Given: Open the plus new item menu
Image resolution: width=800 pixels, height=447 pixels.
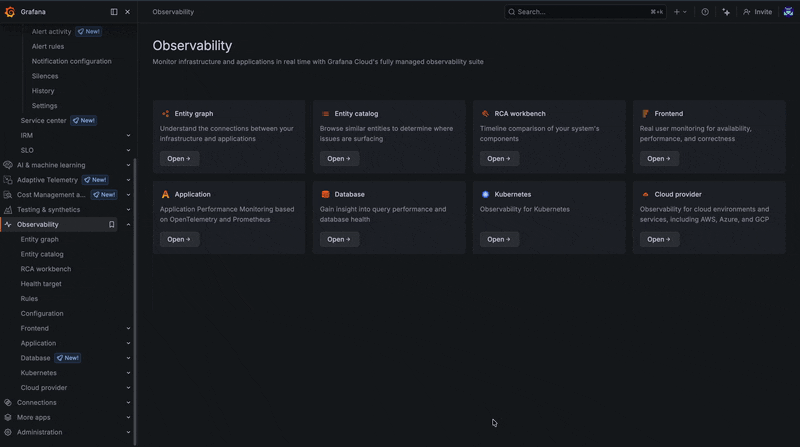Looking at the screenshot, I should [680, 12].
